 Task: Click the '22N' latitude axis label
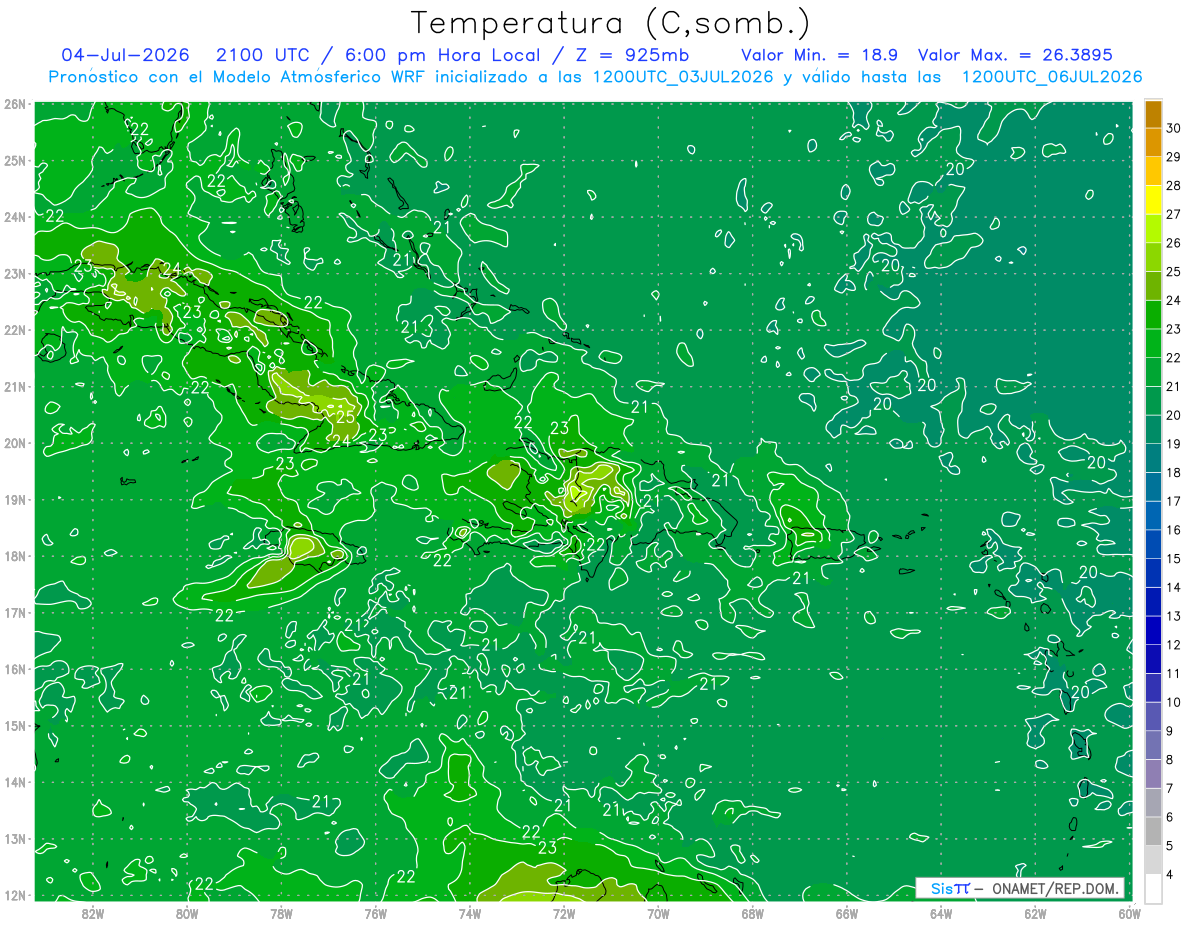coord(14,330)
